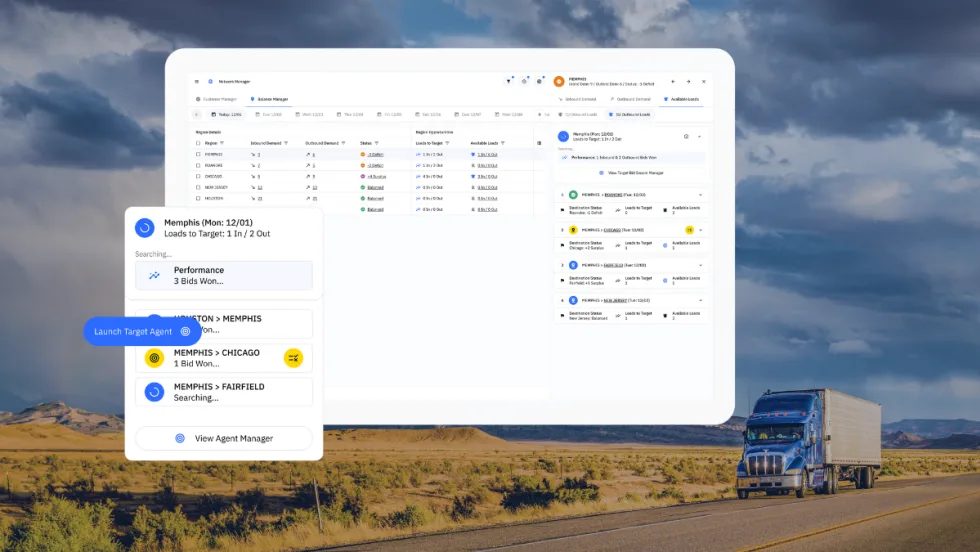
Task: Open the Outbound Demand panel tab
Action: point(631,99)
